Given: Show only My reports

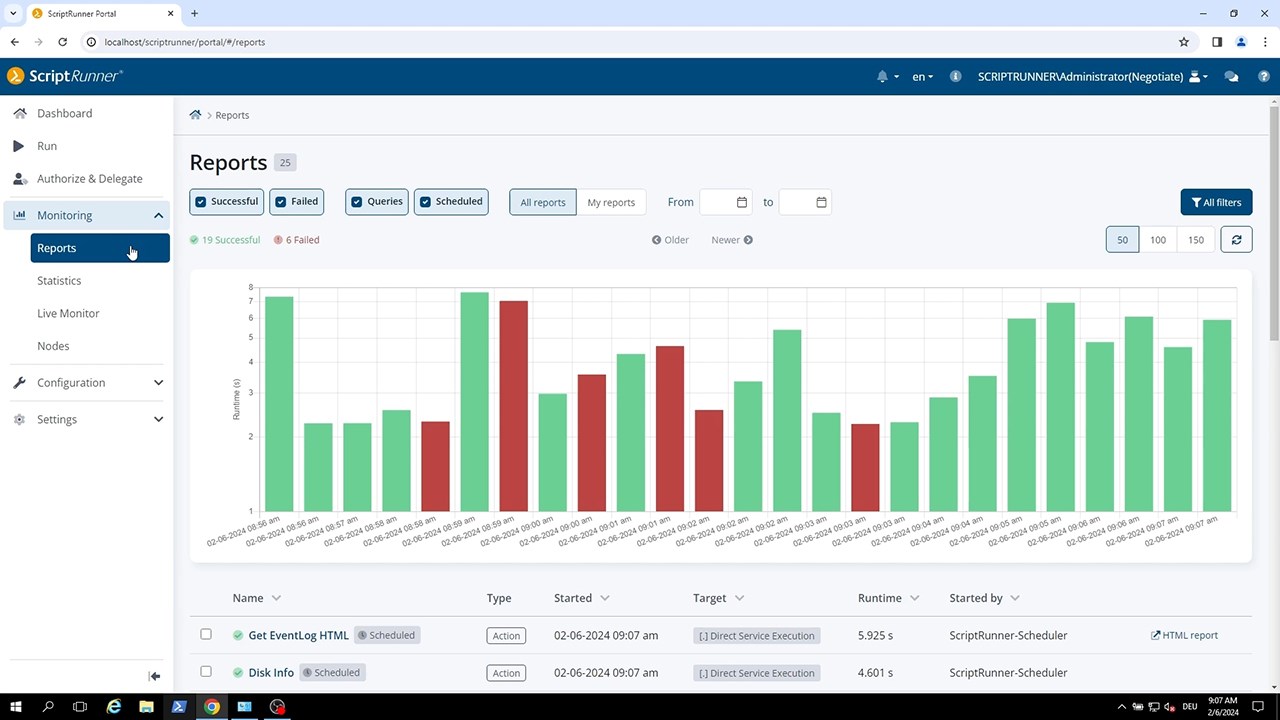Looking at the screenshot, I should pyautogui.click(x=611, y=202).
